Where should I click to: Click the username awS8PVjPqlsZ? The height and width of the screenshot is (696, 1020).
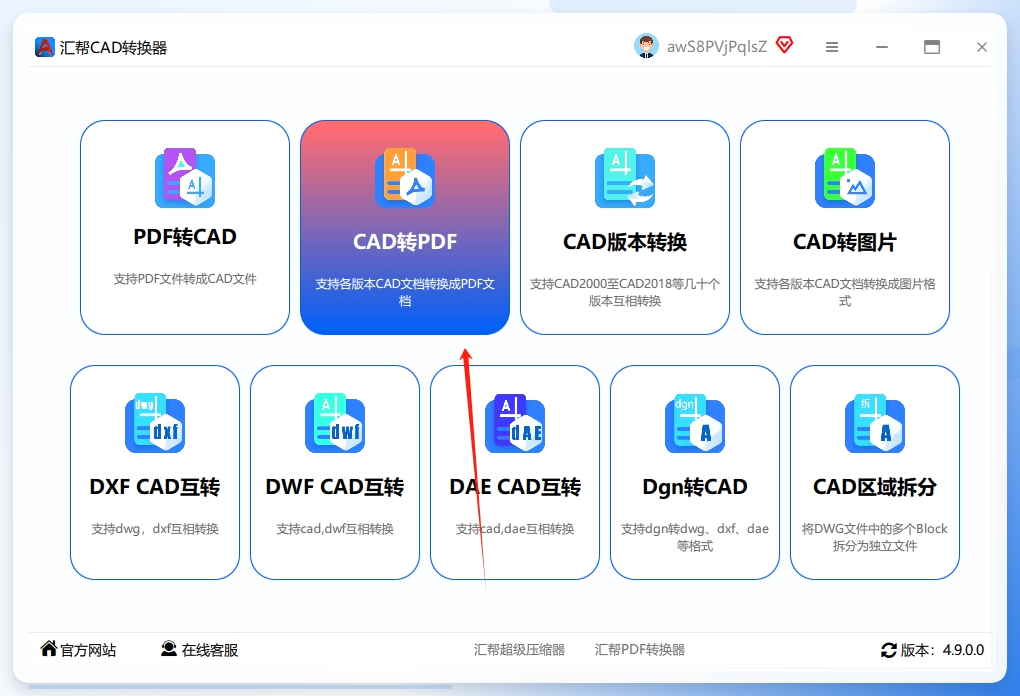point(717,47)
